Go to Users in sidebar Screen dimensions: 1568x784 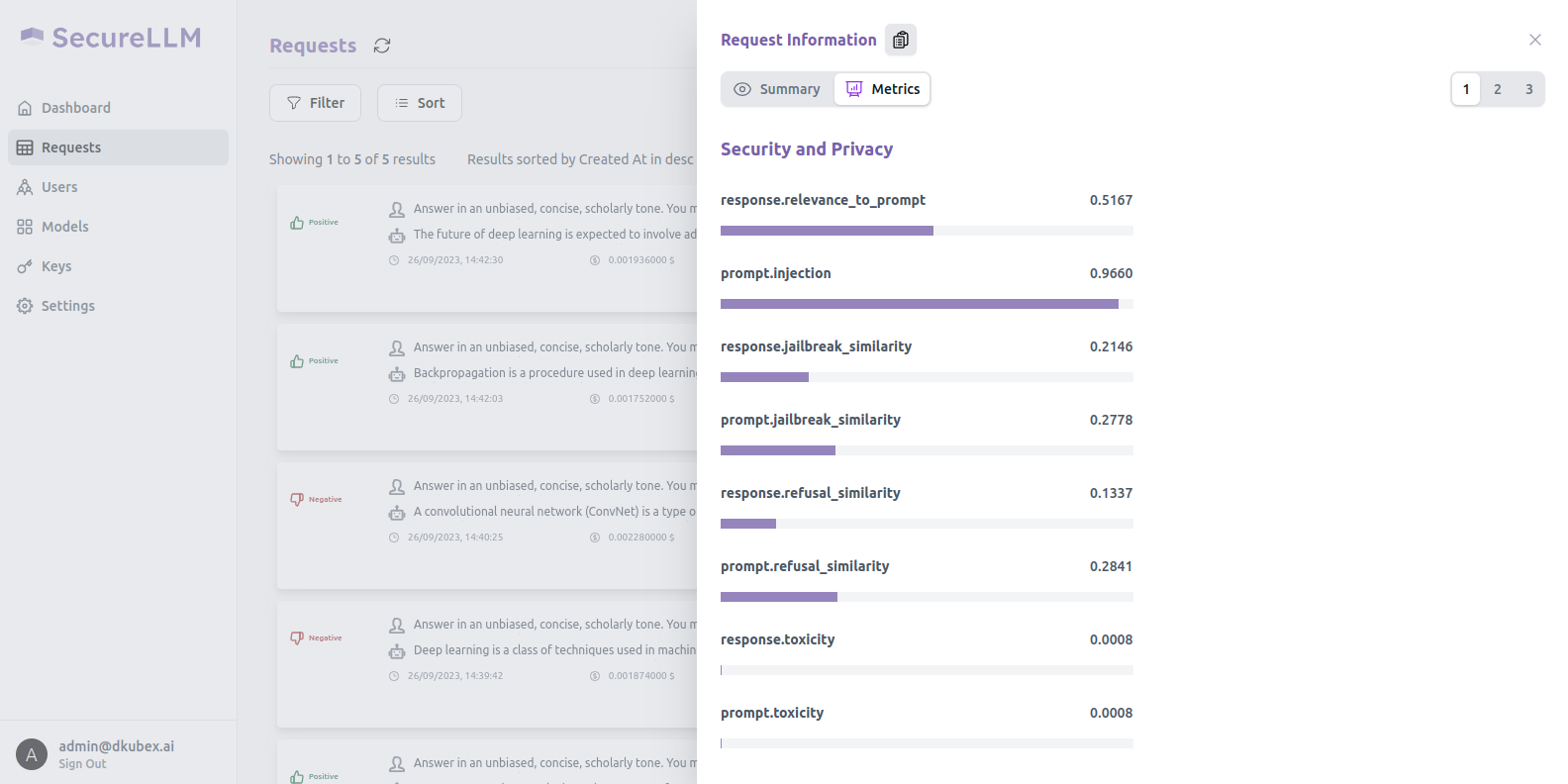pyautogui.click(x=58, y=187)
